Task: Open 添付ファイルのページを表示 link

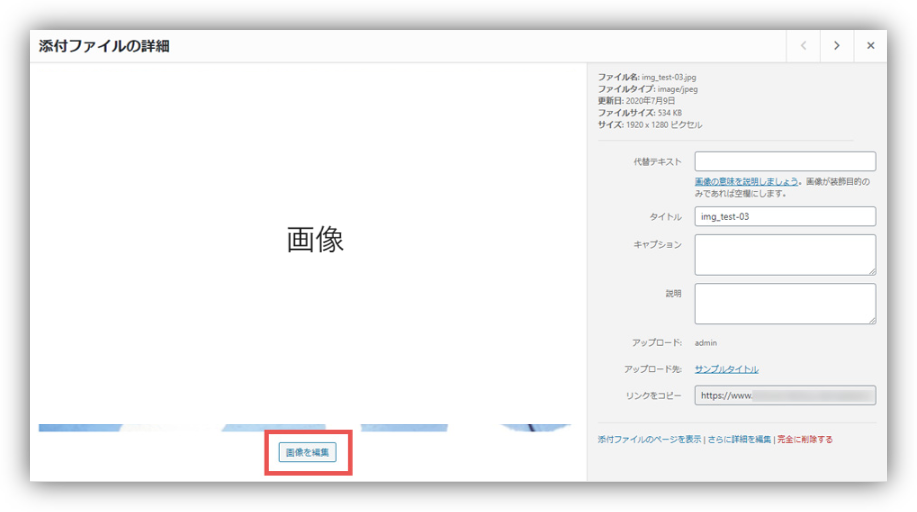Action: (x=649, y=439)
